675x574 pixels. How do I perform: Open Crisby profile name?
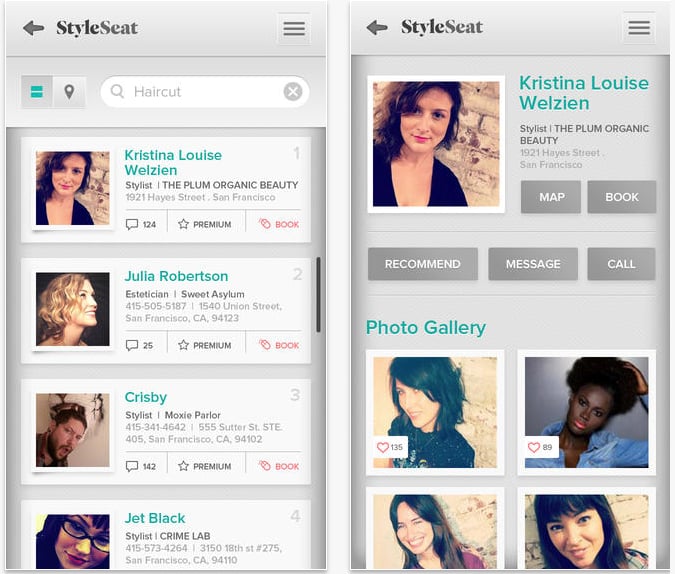click(x=146, y=397)
